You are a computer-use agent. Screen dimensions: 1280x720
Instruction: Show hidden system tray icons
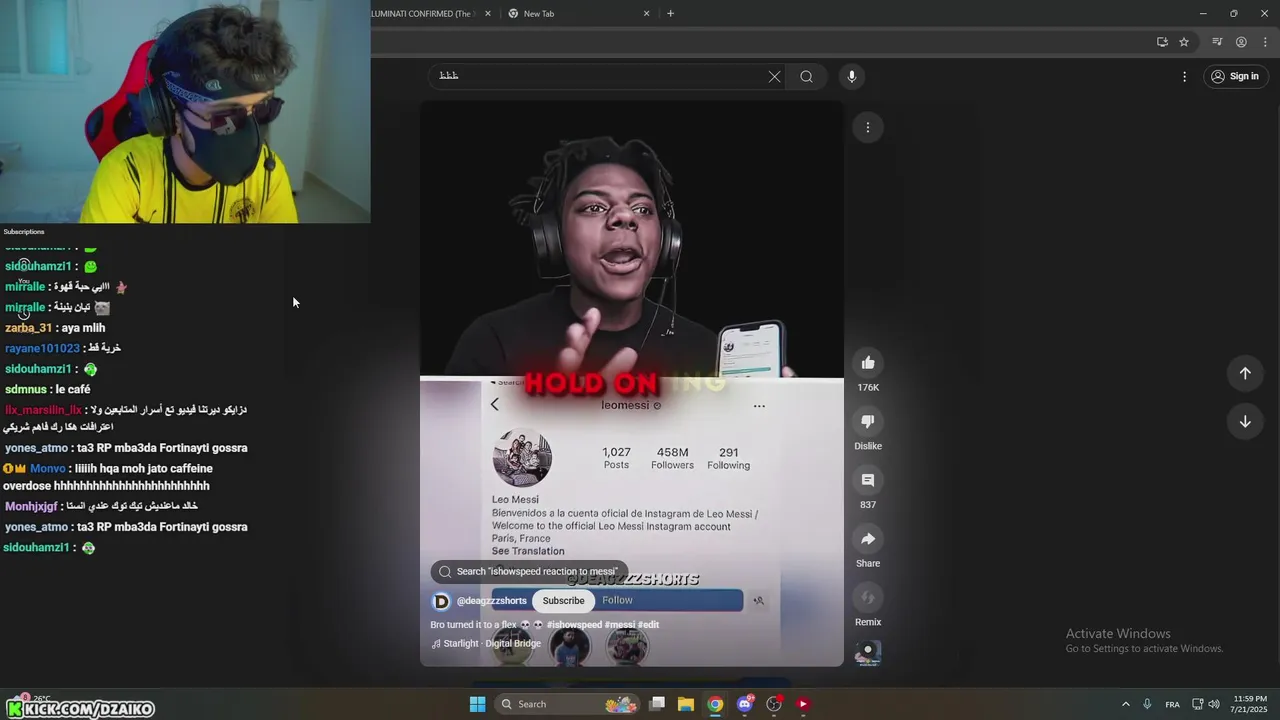pyautogui.click(x=1125, y=704)
